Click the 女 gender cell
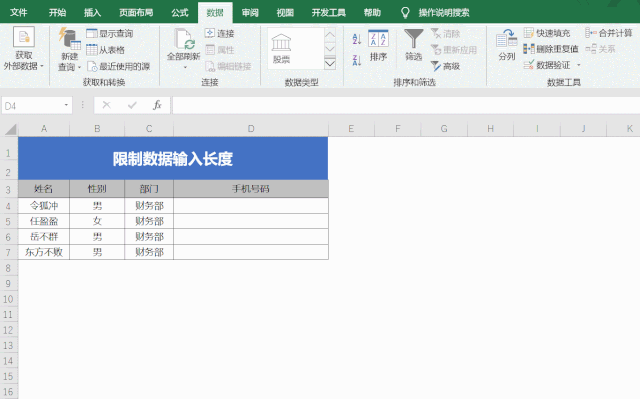Viewport: 640px width, 399px height. (97, 221)
